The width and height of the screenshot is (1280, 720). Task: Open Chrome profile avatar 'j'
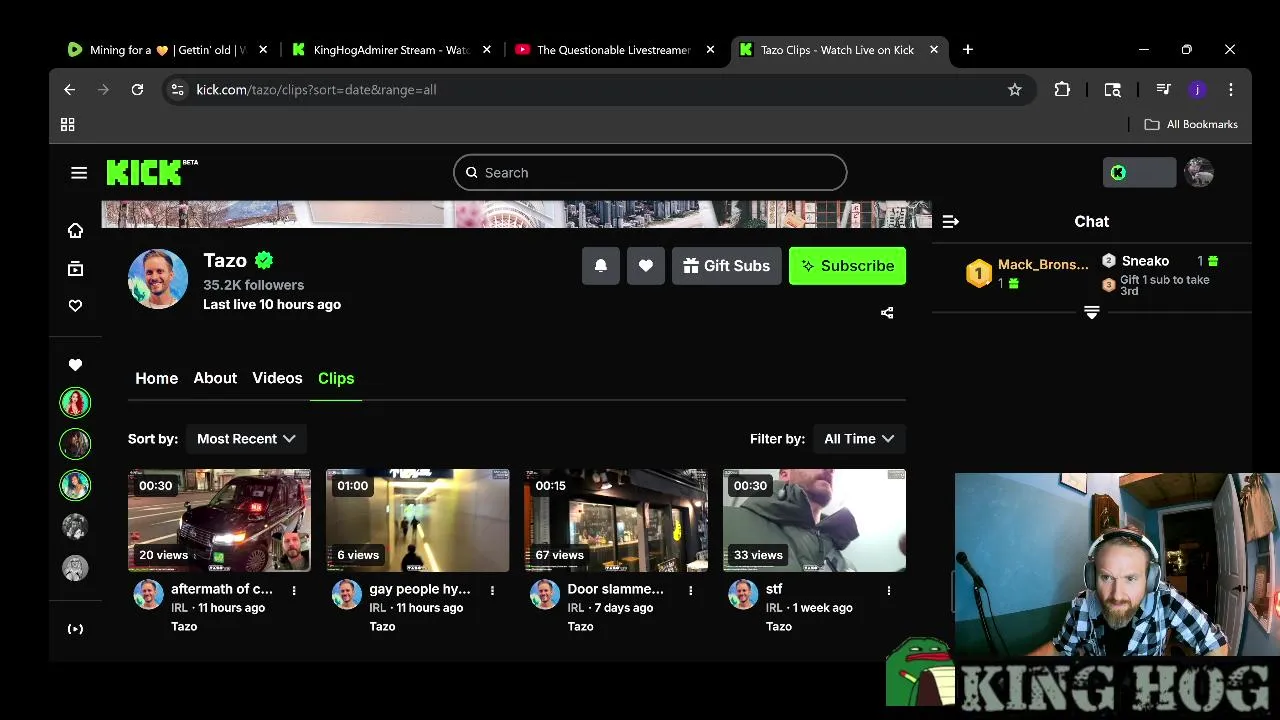click(x=1197, y=90)
